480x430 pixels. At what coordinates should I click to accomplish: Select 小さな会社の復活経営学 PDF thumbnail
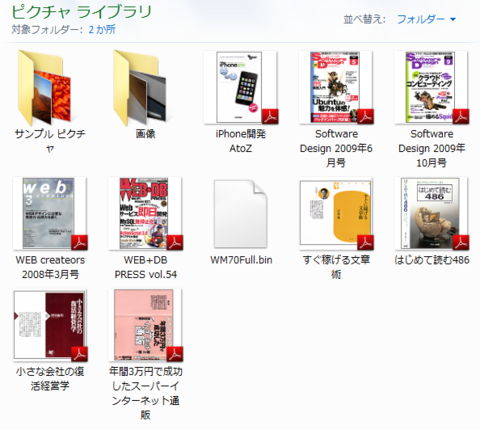[x=50, y=325]
